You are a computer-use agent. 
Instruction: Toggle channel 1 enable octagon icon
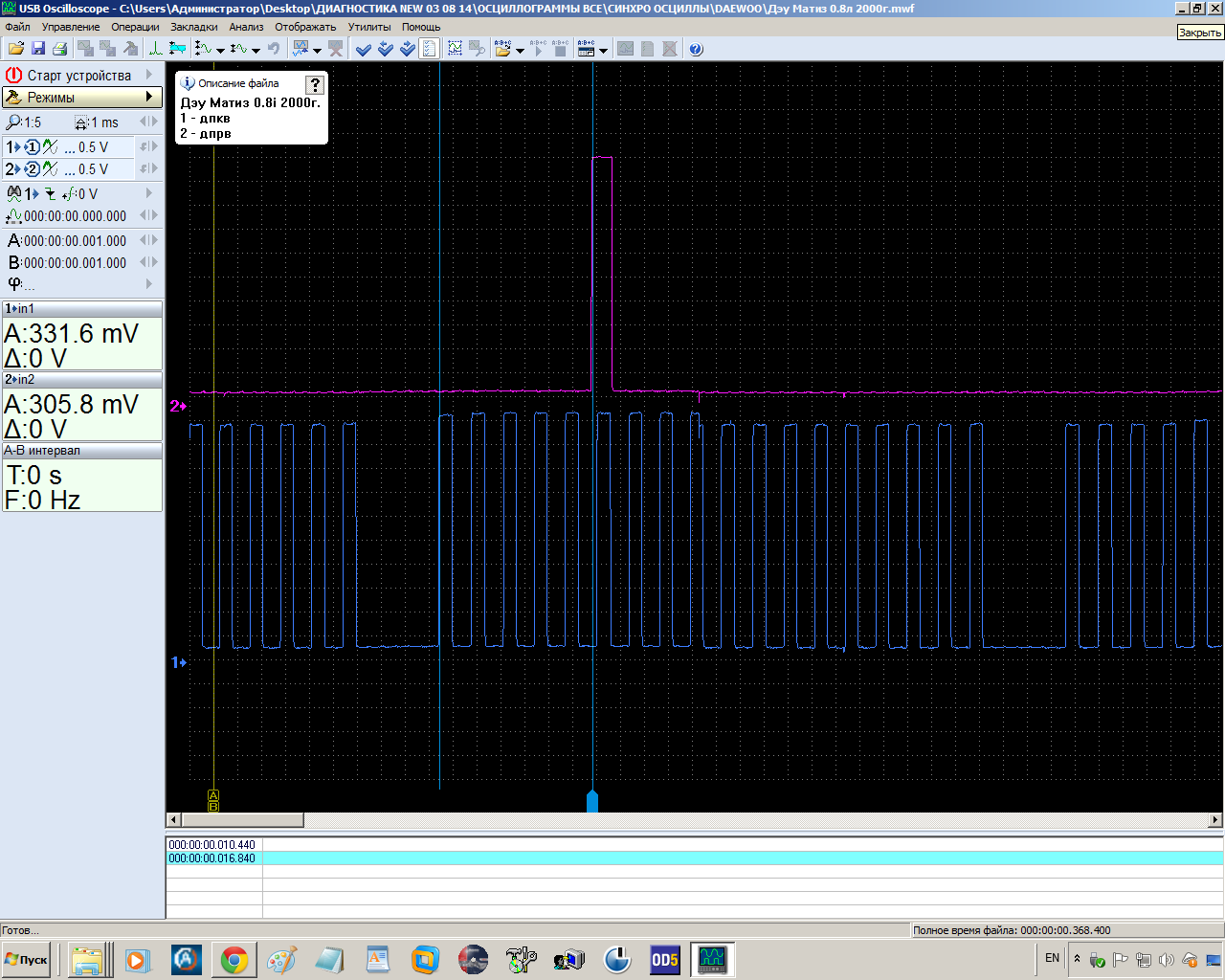coord(32,147)
